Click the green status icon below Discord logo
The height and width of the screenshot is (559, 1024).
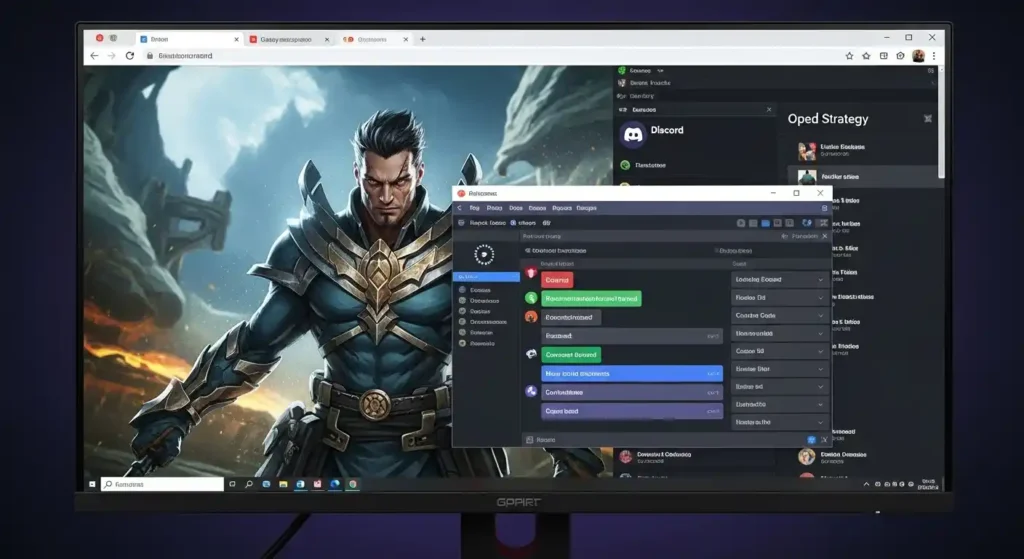(625, 165)
